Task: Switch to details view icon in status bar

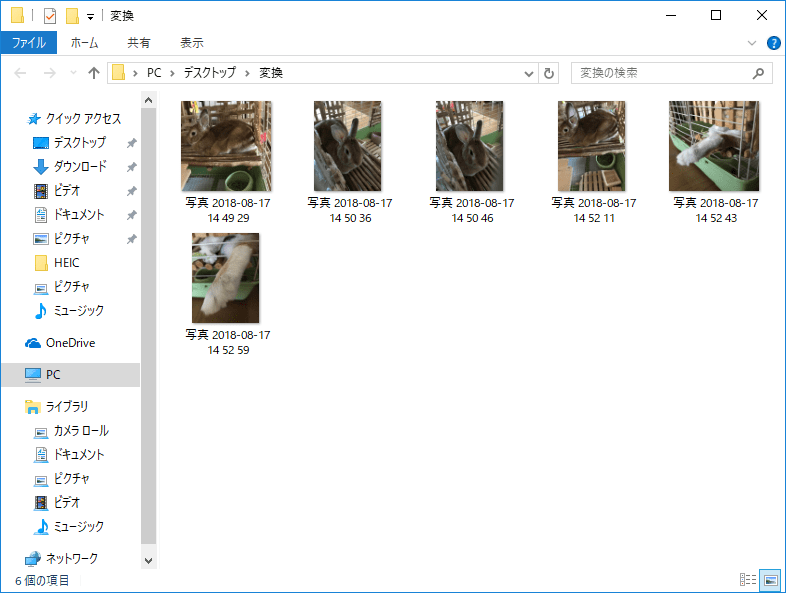Action: pos(748,580)
